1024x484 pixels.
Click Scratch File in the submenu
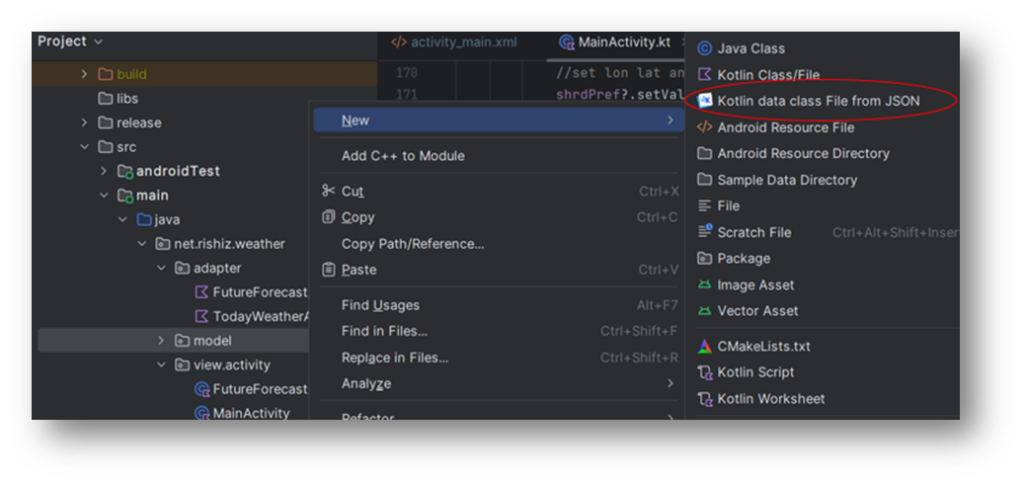pyautogui.click(x=753, y=232)
